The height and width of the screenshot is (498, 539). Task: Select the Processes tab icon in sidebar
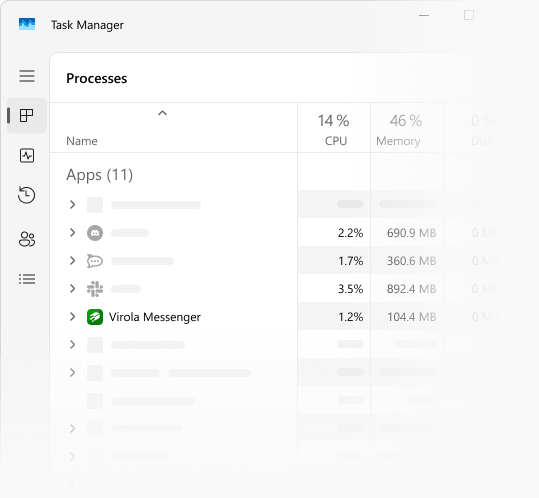(27, 115)
